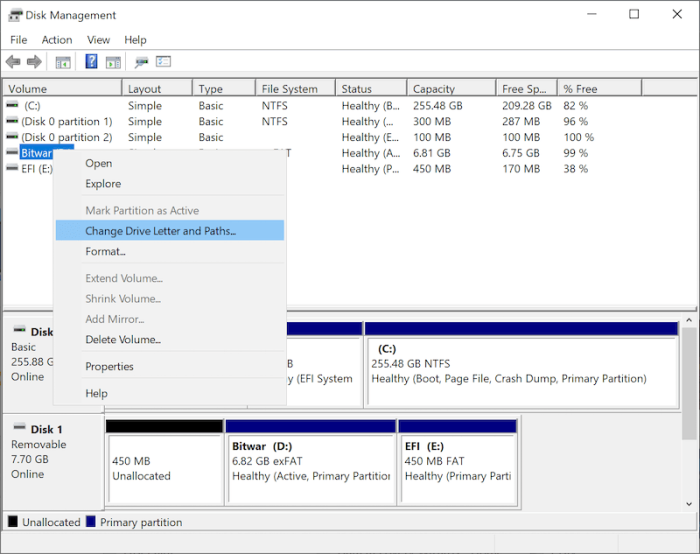The image size is (700, 554).
Task: Click the Disk Management title bar icon
Action: pyautogui.click(x=15, y=15)
